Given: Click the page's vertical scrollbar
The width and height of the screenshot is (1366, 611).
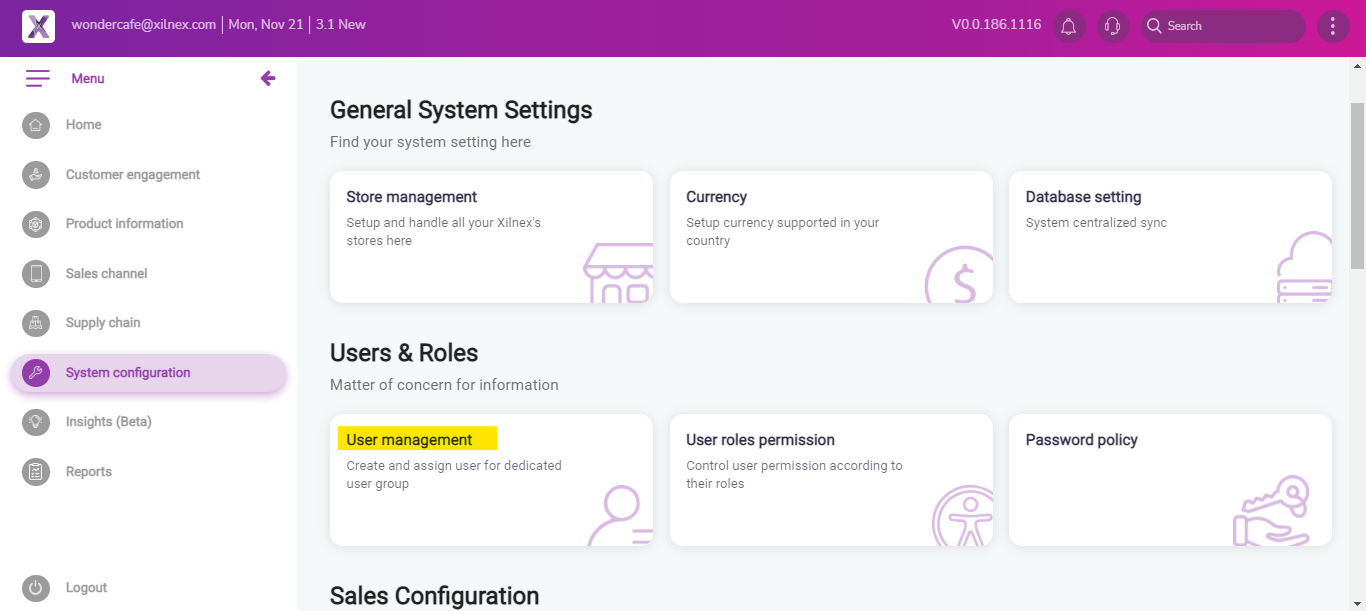Looking at the screenshot, I should [1357, 185].
